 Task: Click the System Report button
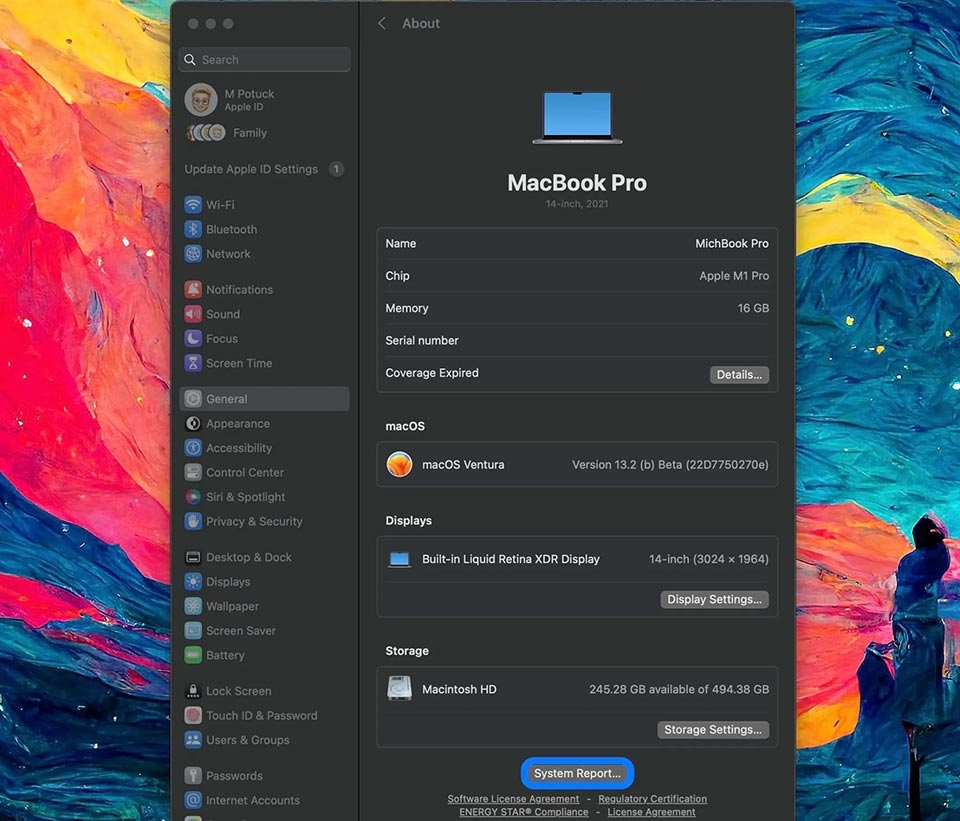point(577,772)
